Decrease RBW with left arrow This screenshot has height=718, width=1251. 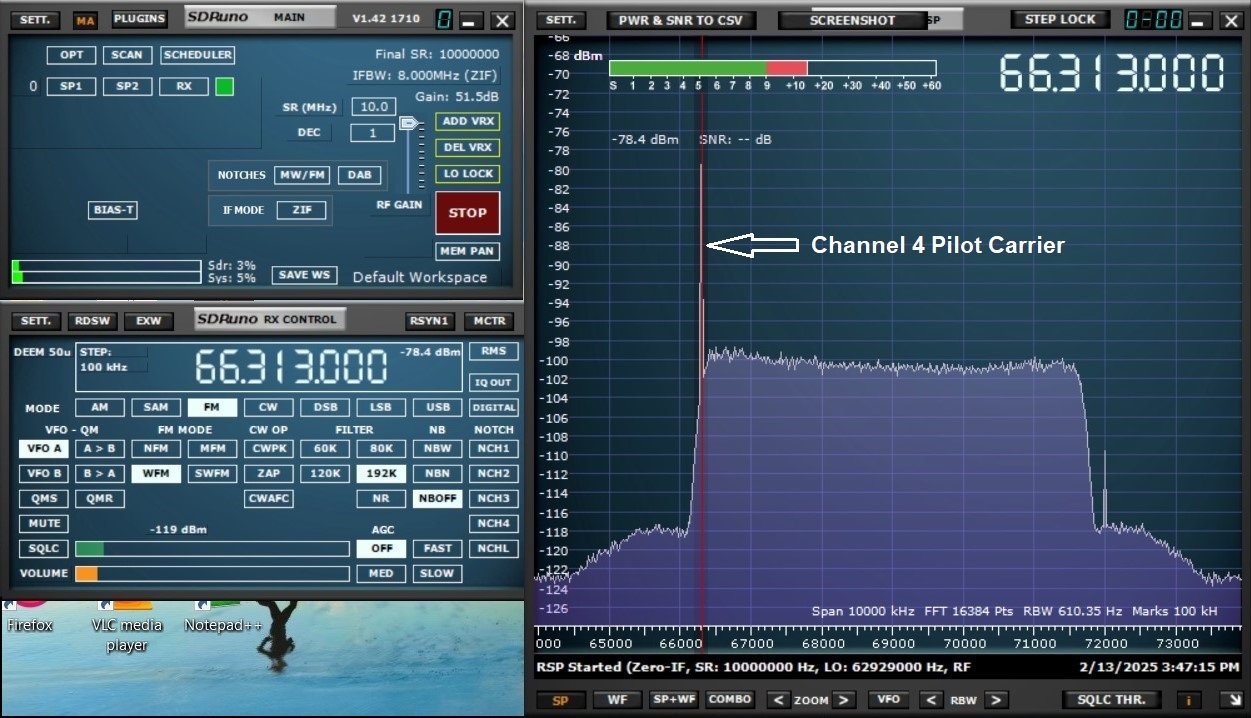tap(931, 700)
